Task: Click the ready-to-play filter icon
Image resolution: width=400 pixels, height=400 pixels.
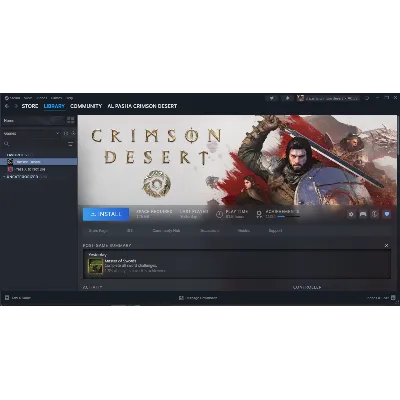Action: tap(73, 133)
